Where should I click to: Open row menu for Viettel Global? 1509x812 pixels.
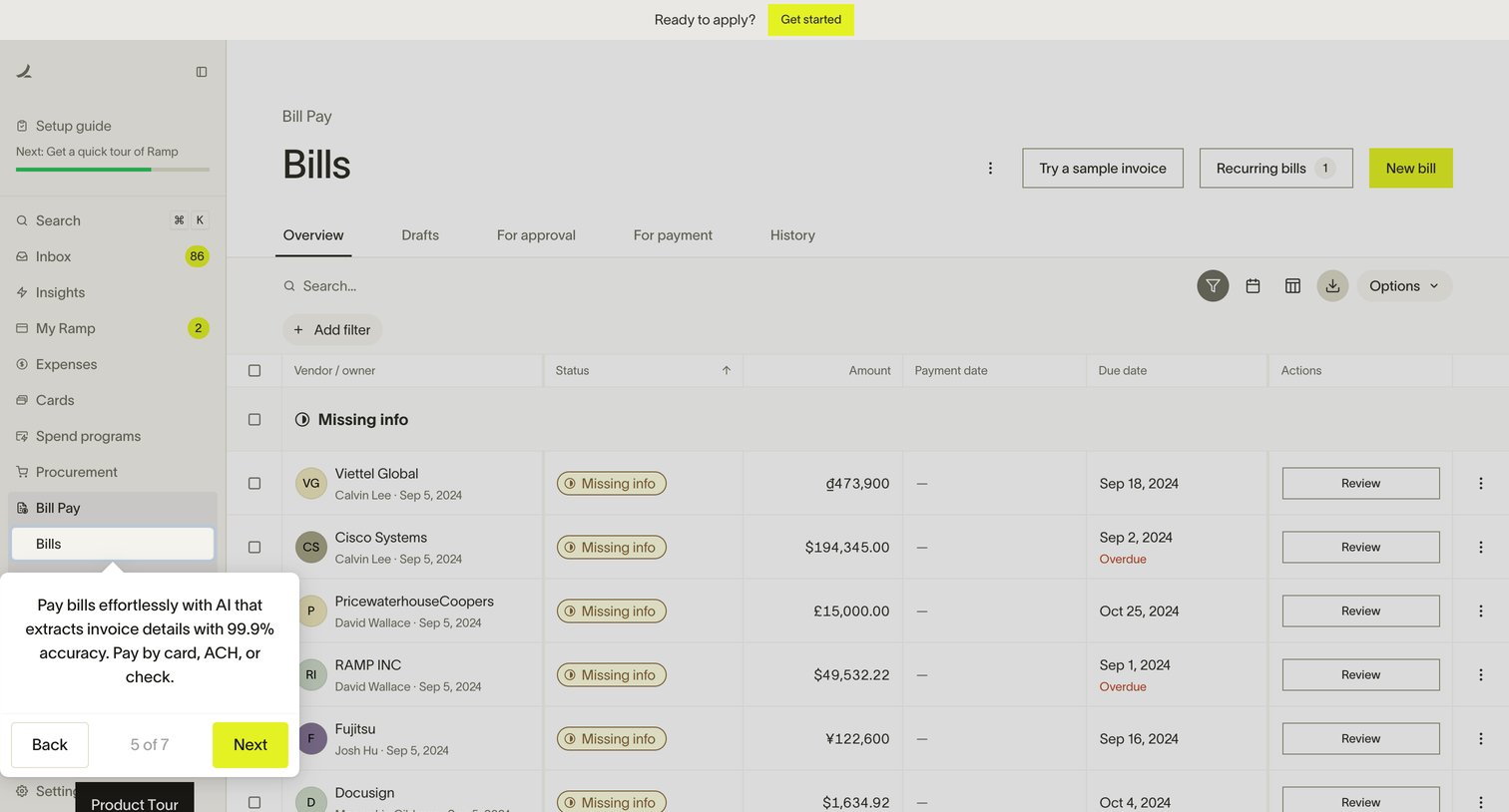(x=1480, y=484)
